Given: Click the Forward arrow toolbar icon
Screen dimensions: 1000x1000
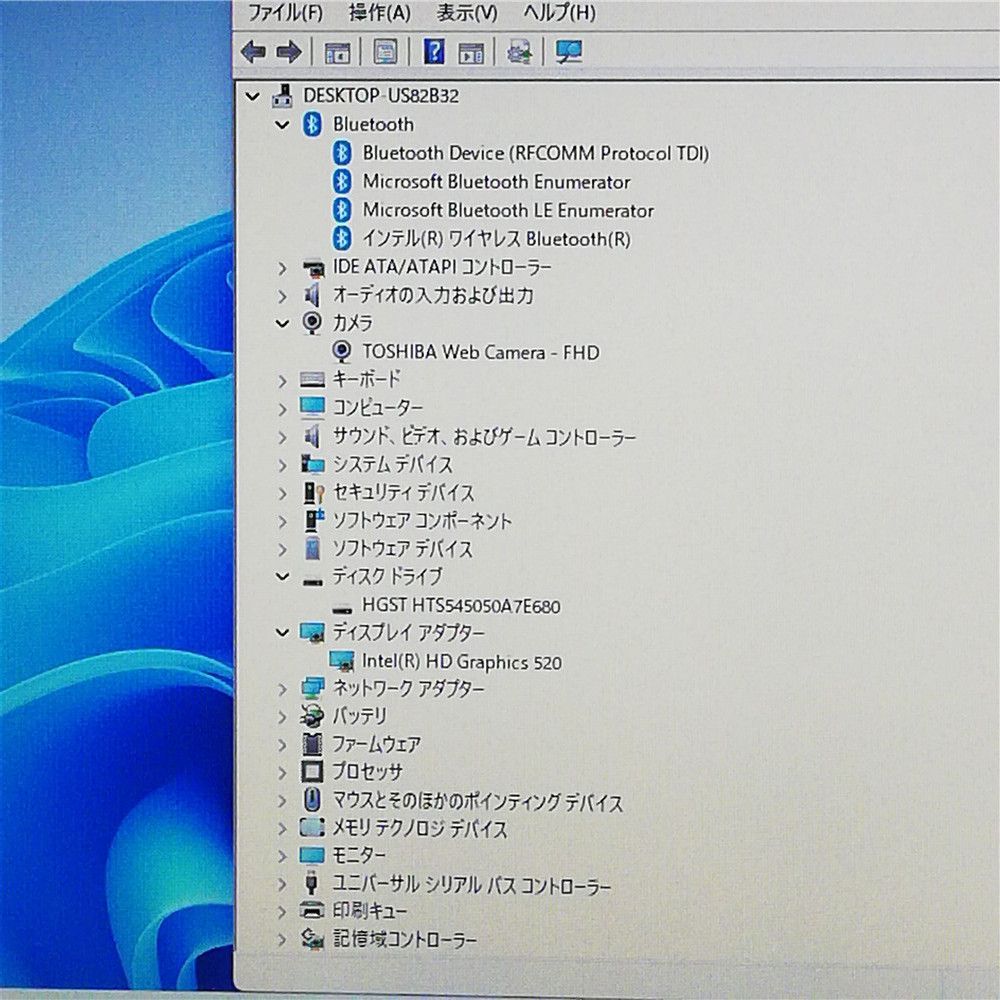Looking at the screenshot, I should [x=289, y=52].
